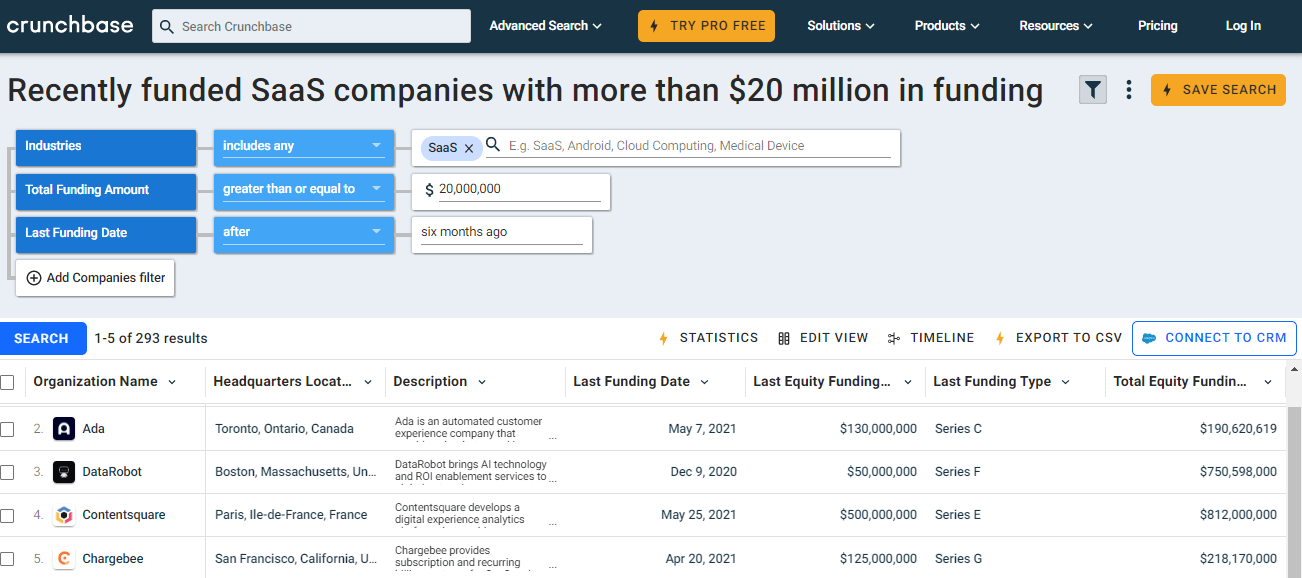1302x578 pixels.
Task: Click the Ada company logo
Action: click(64, 429)
